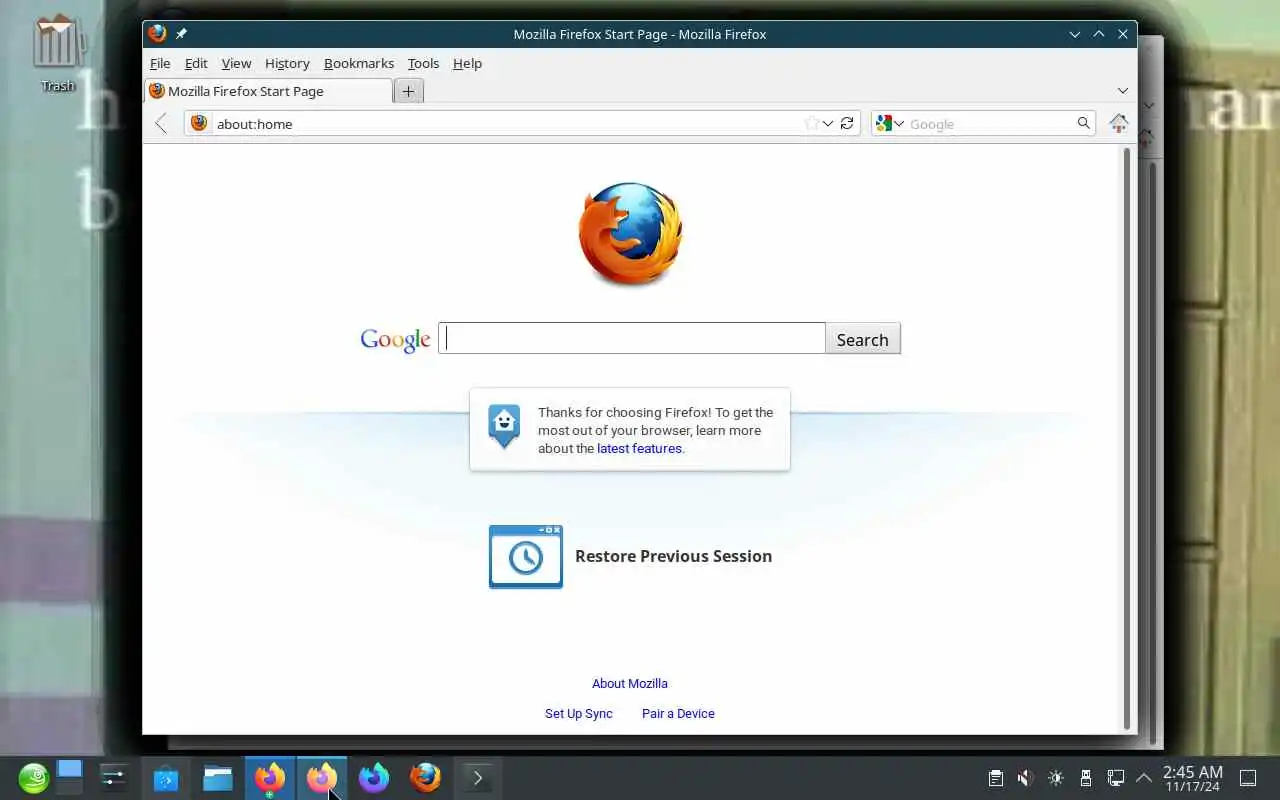Image resolution: width=1280 pixels, height=800 pixels.
Task: Open the Set Up Sync link
Action: pyautogui.click(x=579, y=713)
